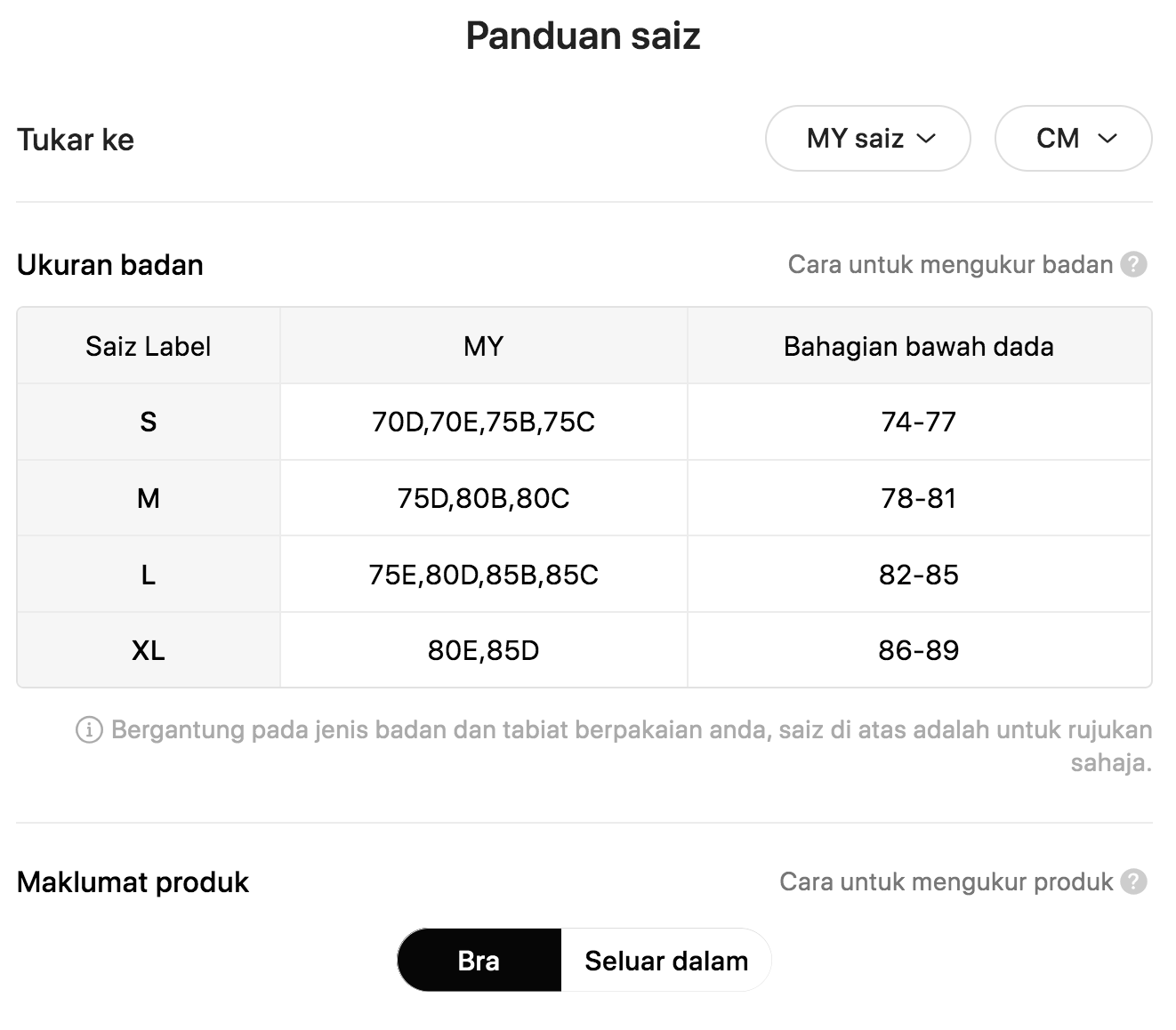Viewport: 1176px width, 1030px height.
Task: Click the 80E,85D size cell
Action: point(484,650)
